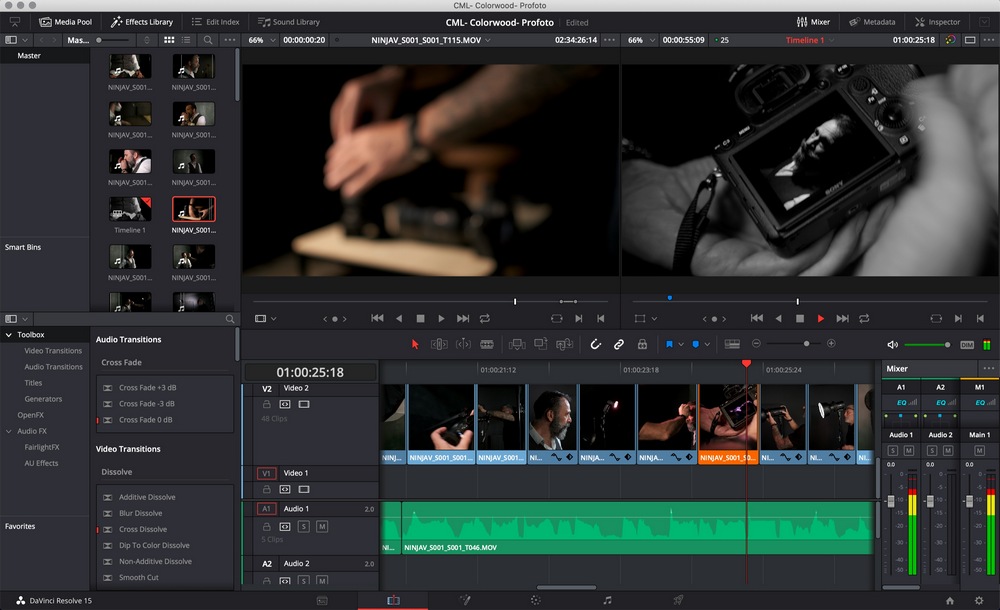Click the Overwrite Clip toolbar icon
Image resolution: width=1000 pixels, height=610 pixels.
coord(541,344)
